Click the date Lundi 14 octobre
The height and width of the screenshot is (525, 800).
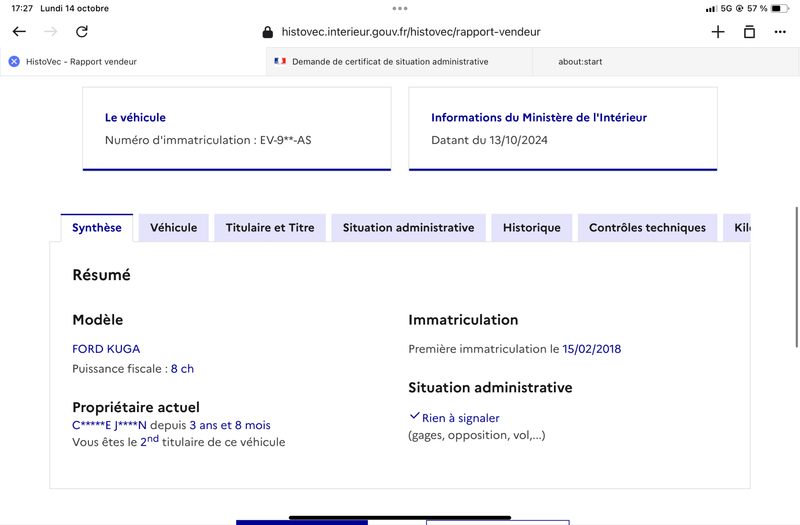pos(74,8)
